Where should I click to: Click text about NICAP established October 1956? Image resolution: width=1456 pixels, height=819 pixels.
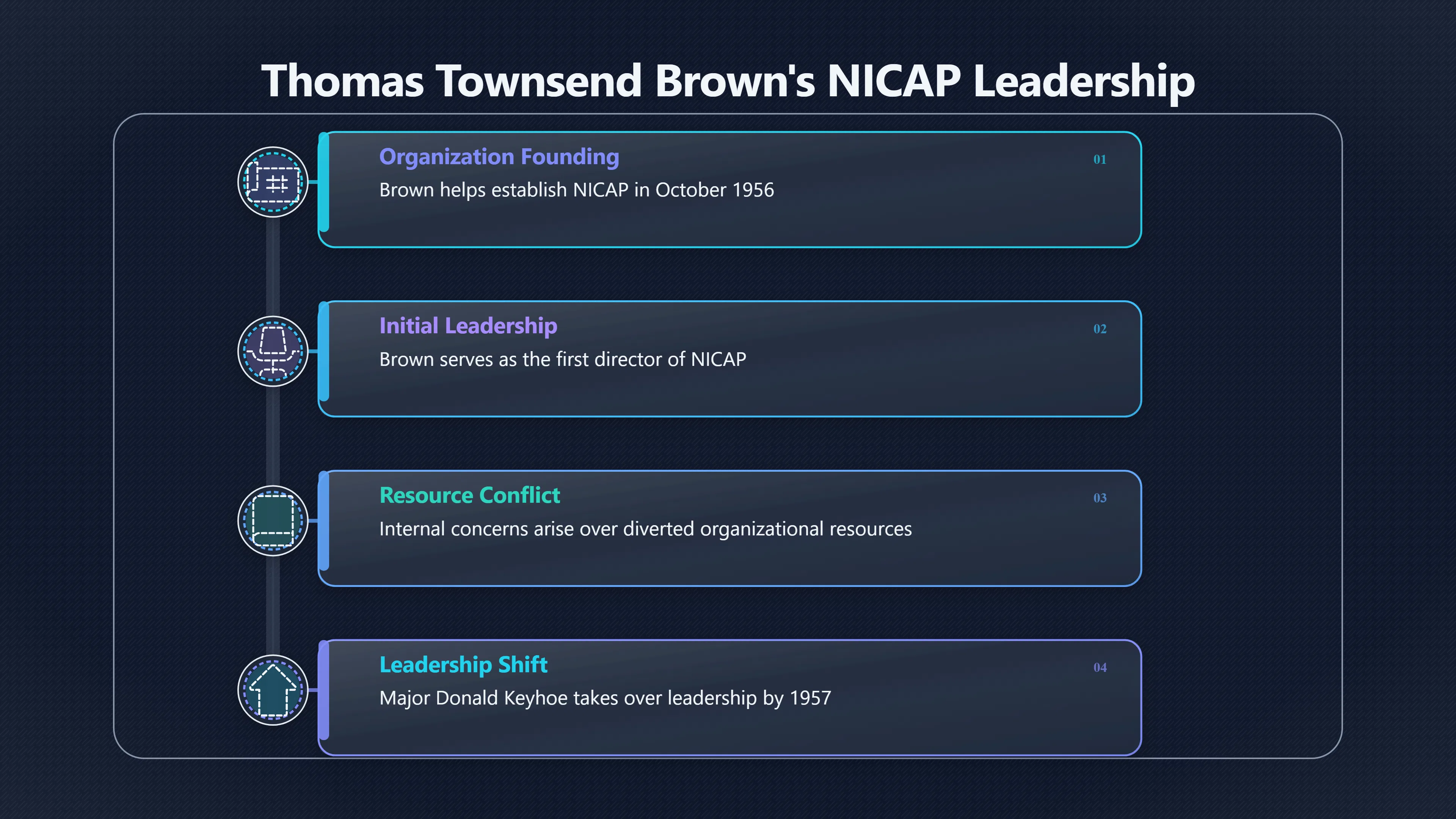[576, 190]
